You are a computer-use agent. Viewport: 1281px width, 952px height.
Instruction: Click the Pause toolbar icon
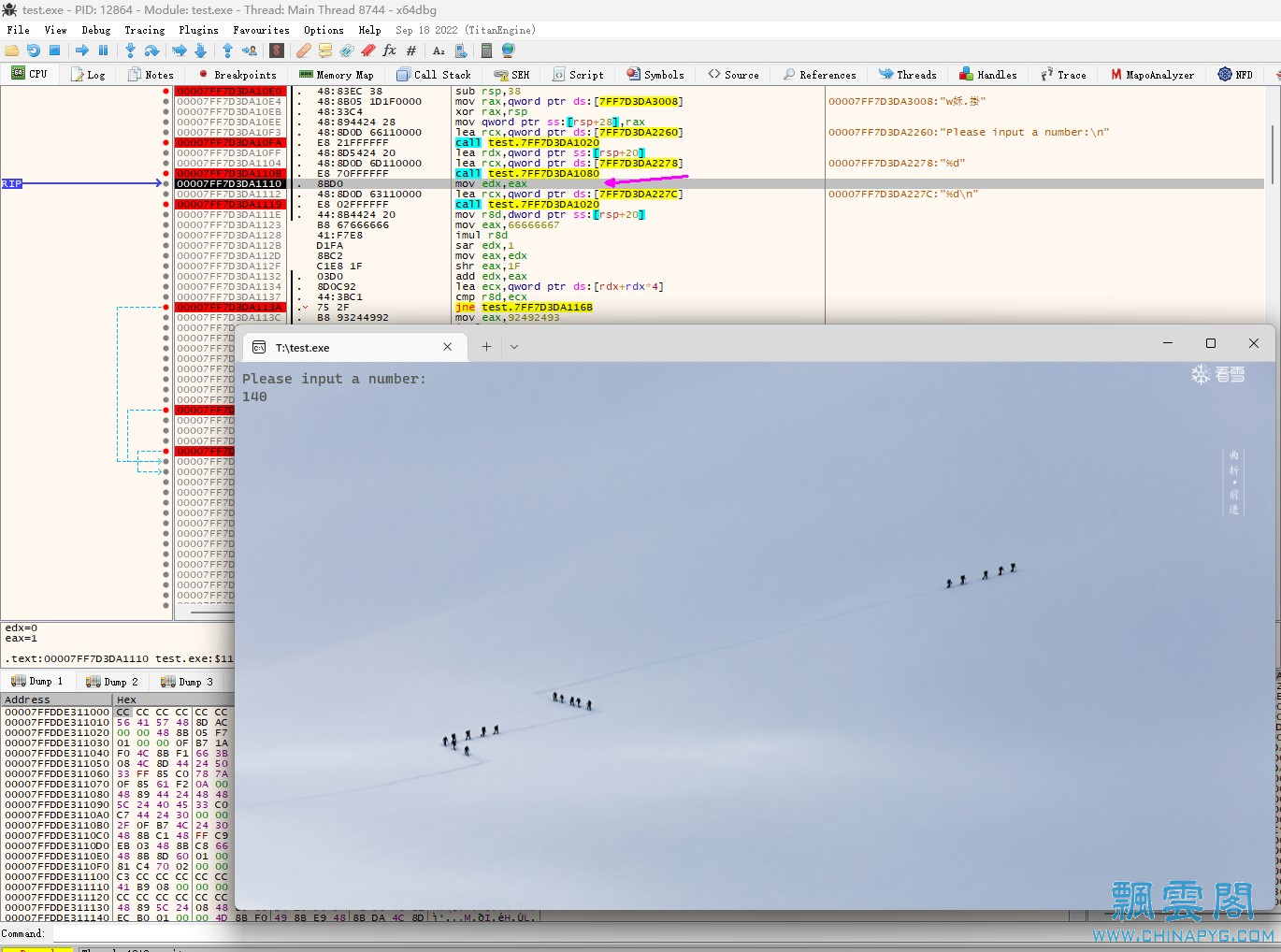pos(103,50)
